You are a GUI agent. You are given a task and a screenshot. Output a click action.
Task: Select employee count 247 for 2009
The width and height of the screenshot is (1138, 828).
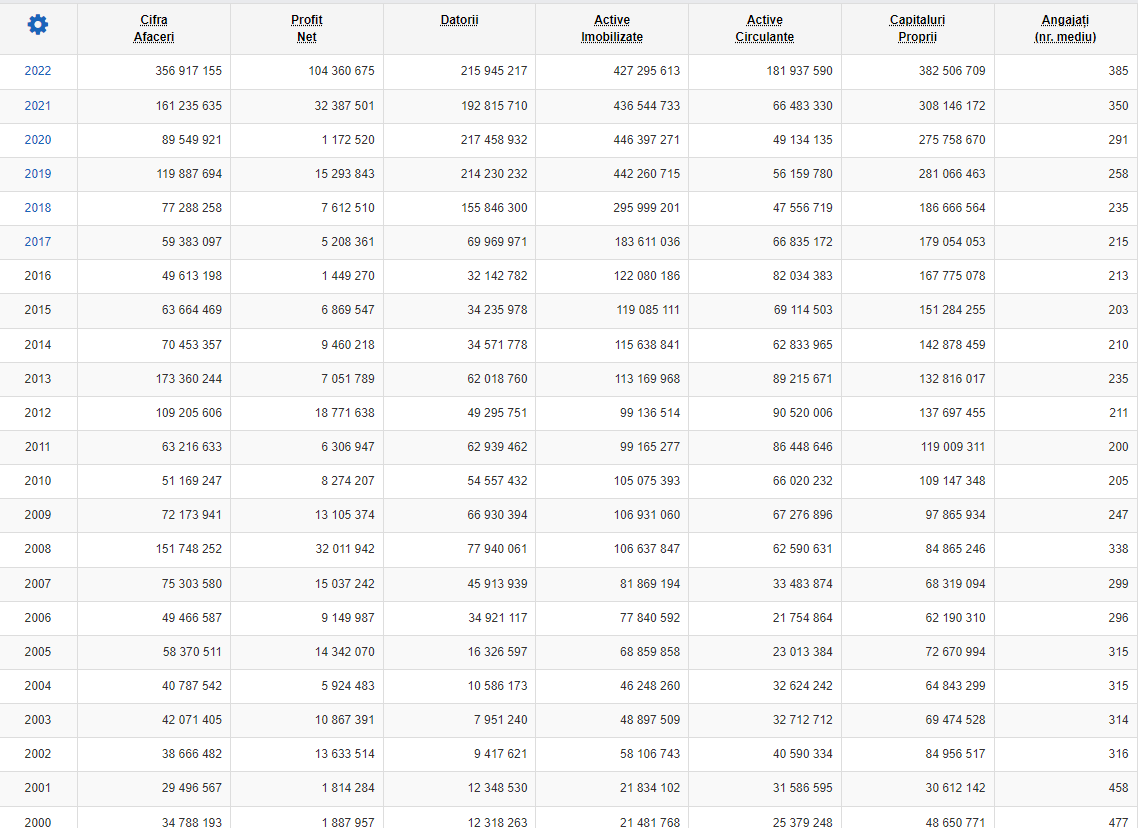click(1118, 516)
